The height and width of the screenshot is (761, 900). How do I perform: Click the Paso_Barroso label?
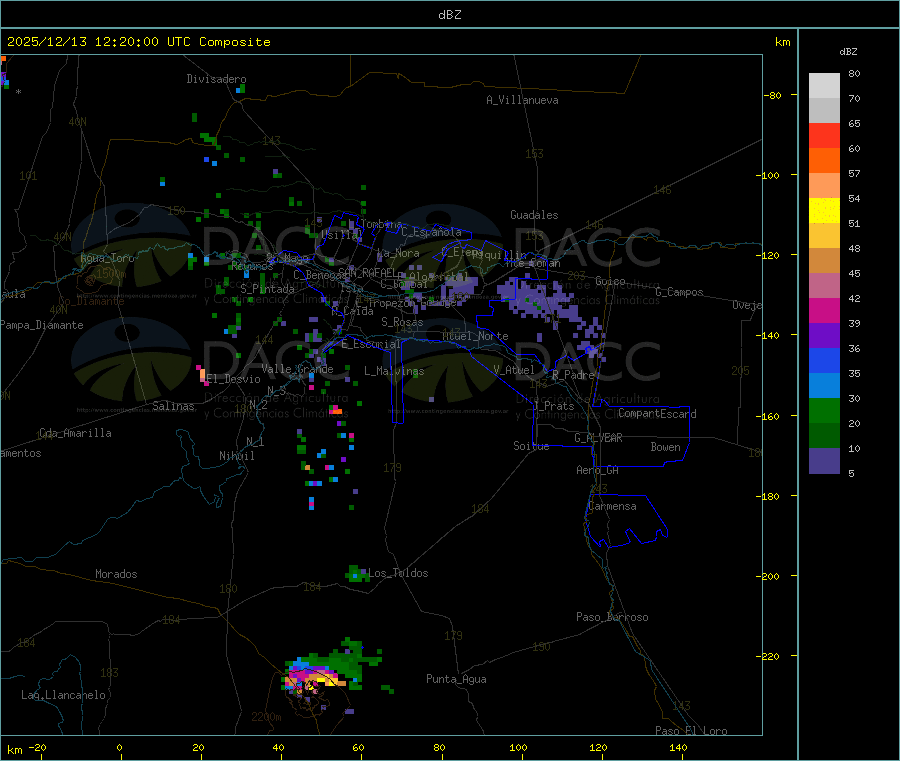612,617
